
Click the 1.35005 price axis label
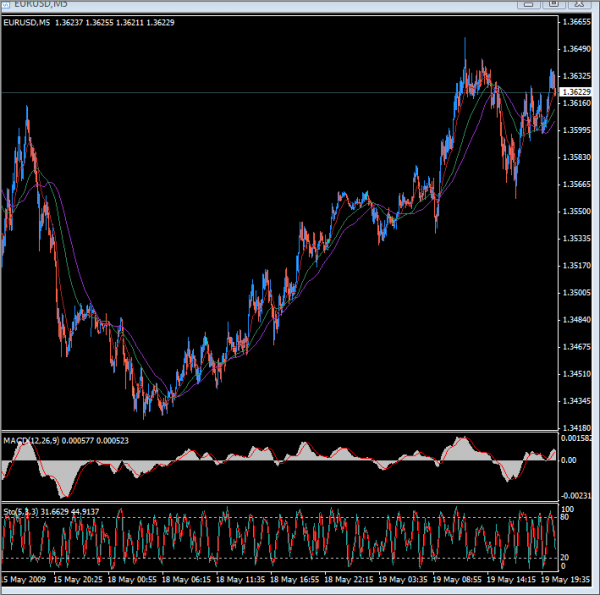[576, 293]
